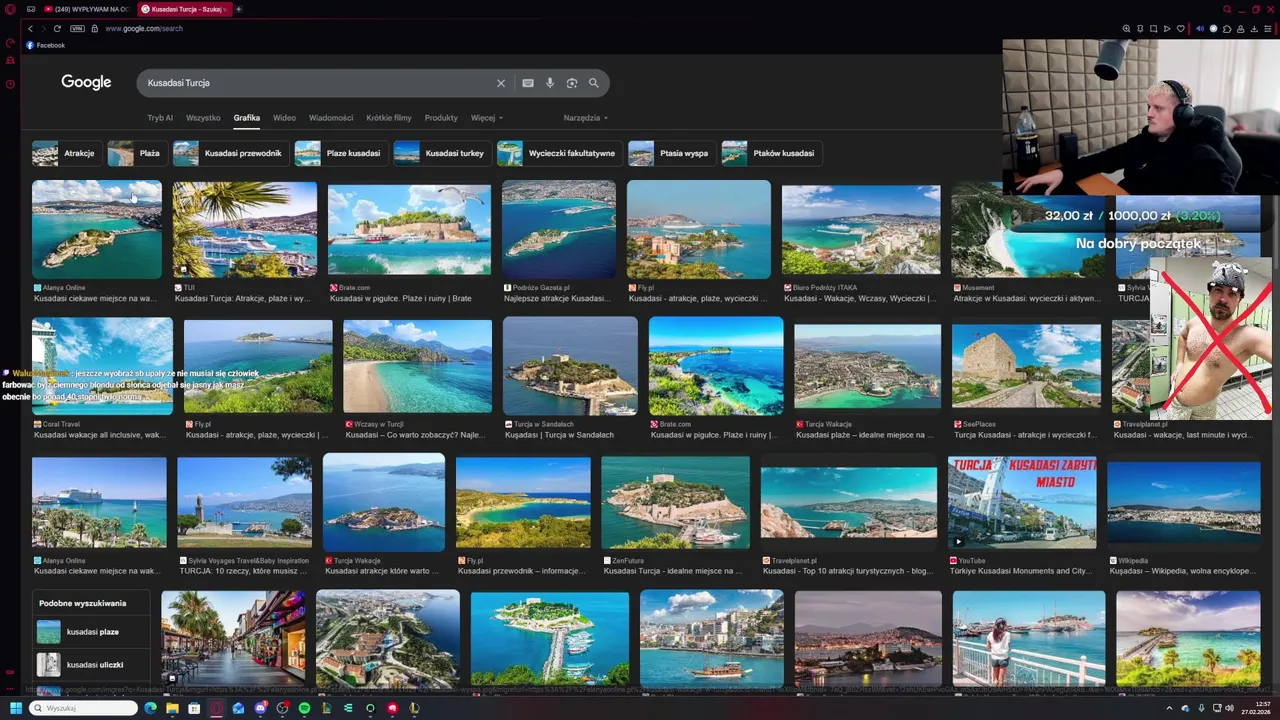Click the Wyszukaj taskbar search box

83,708
